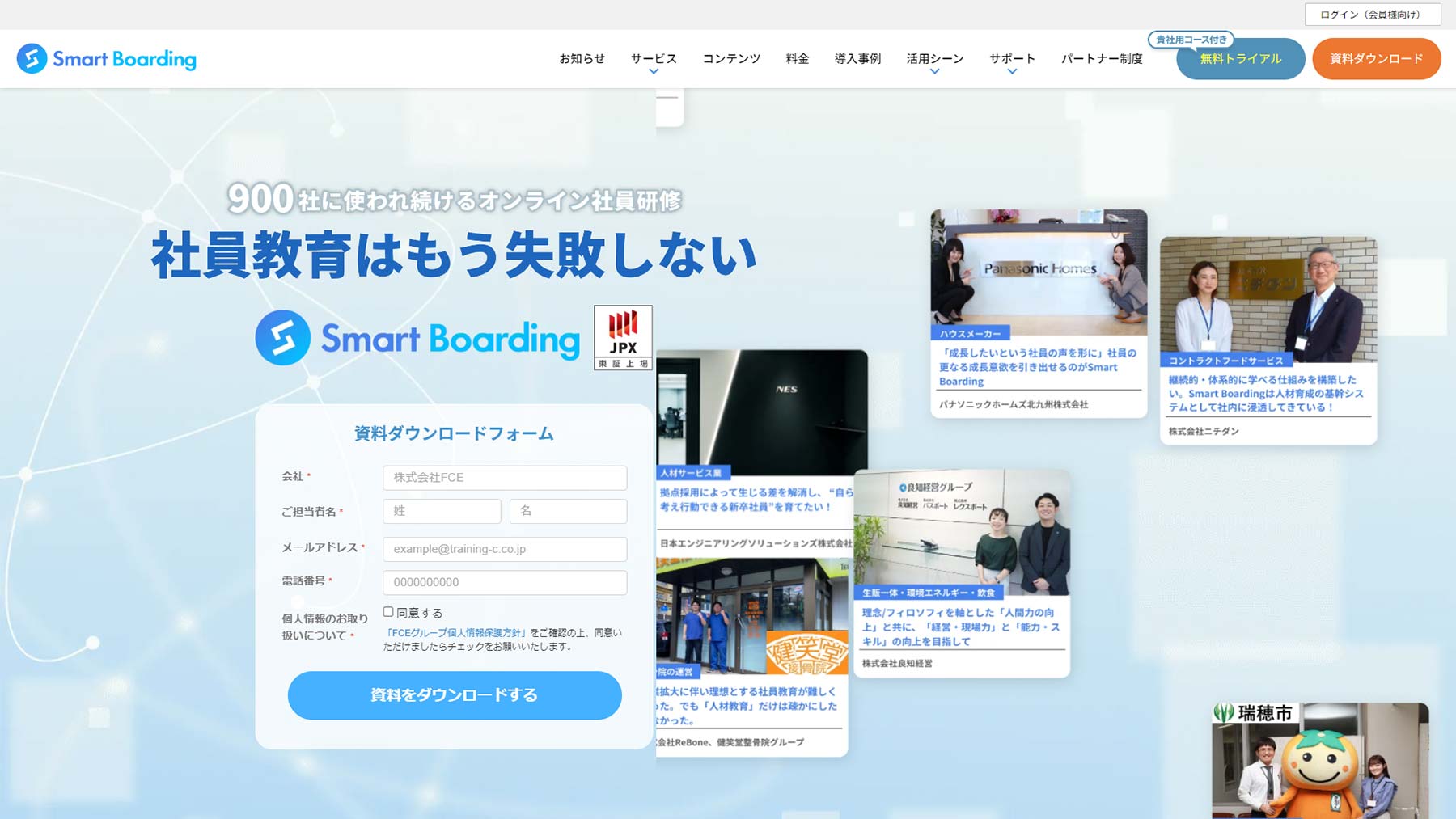1456x819 pixels.
Task: Open the お知らせ menu item
Action: (x=582, y=58)
